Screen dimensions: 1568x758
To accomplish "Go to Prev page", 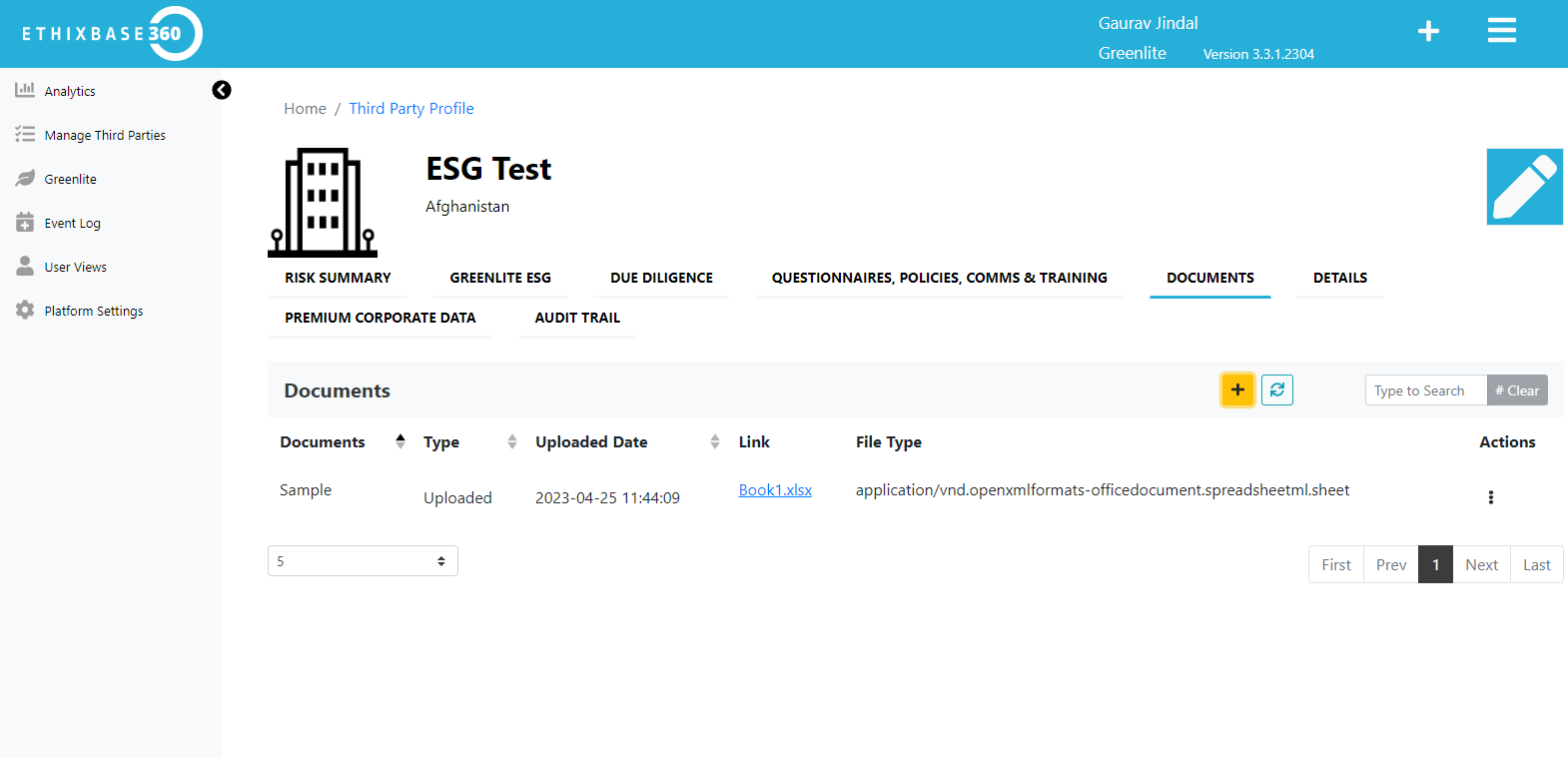I will [1391, 564].
